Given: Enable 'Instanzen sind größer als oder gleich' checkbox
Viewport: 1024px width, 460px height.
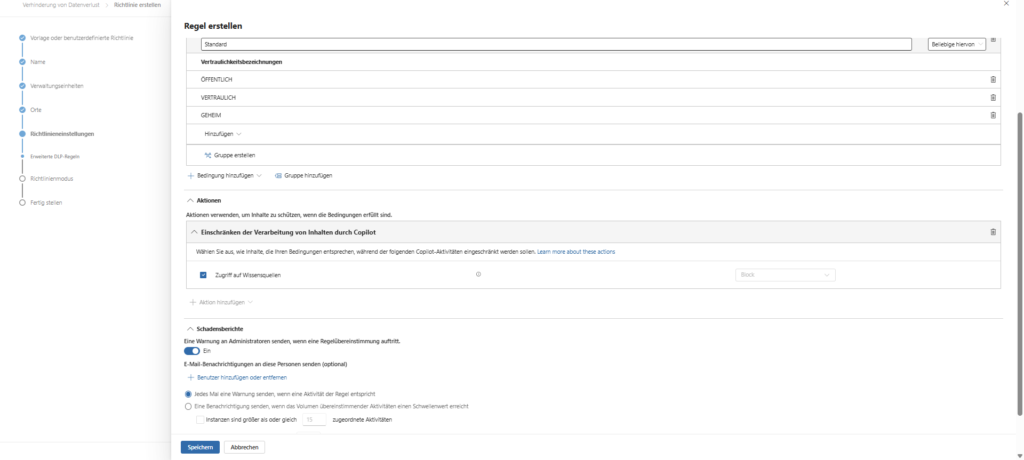Looking at the screenshot, I should pyautogui.click(x=200, y=420).
